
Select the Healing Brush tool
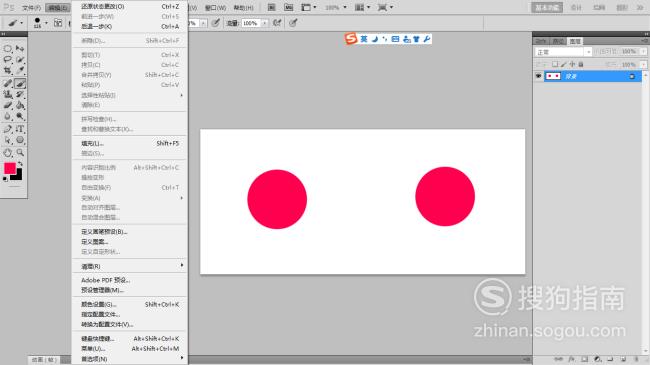coord(8,83)
